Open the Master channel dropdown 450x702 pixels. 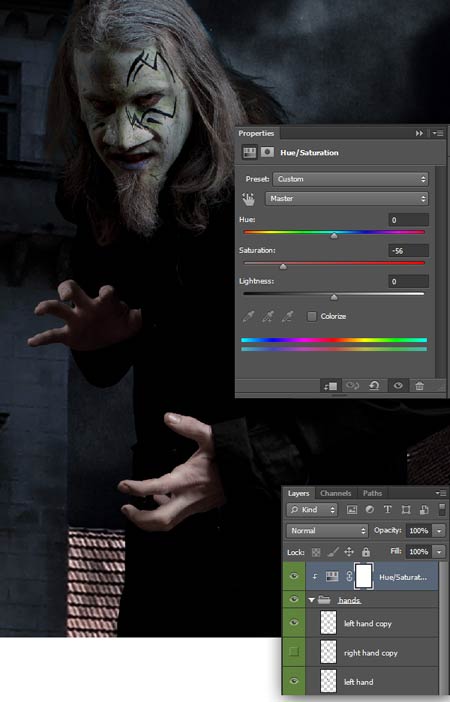(347, 198)
